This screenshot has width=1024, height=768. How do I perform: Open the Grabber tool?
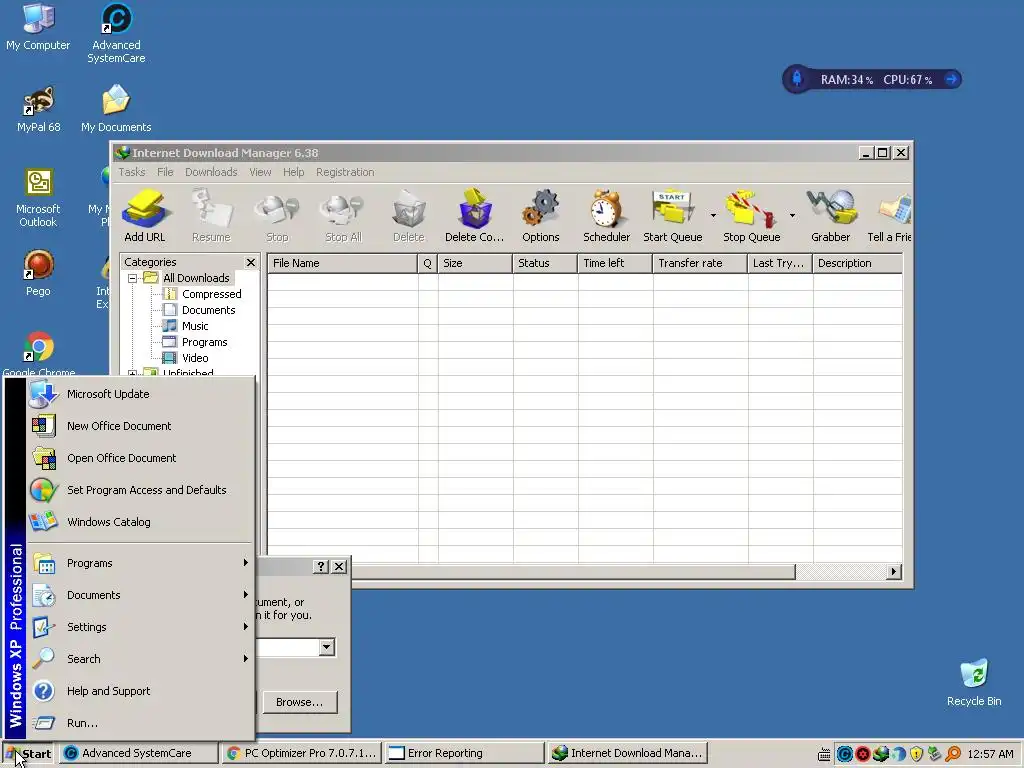(x=831, y=216)
